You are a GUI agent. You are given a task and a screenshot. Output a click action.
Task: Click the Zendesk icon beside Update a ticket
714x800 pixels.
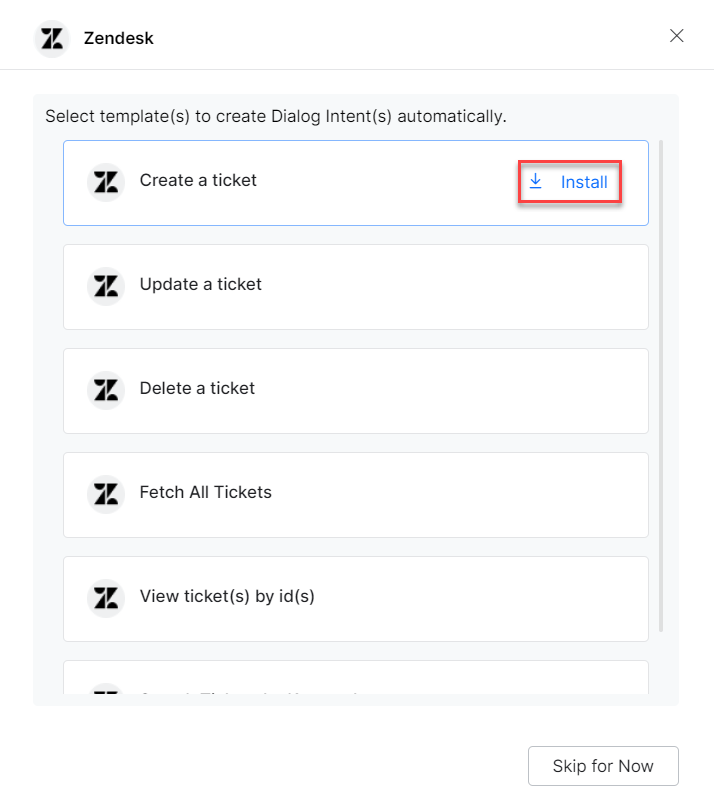[x=106, y=286]
